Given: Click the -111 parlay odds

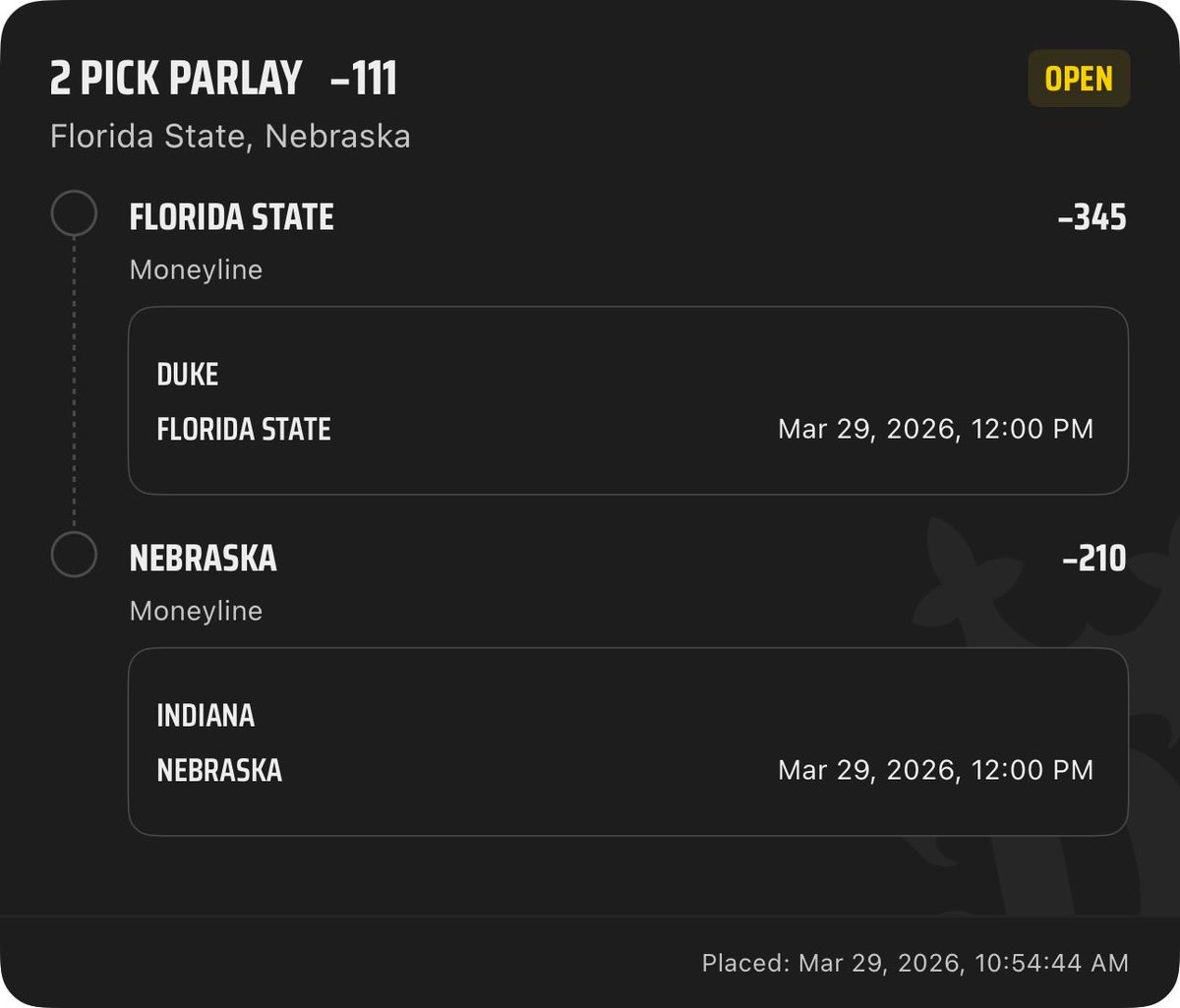Looking at the screenshot, I should pos(364,79).
